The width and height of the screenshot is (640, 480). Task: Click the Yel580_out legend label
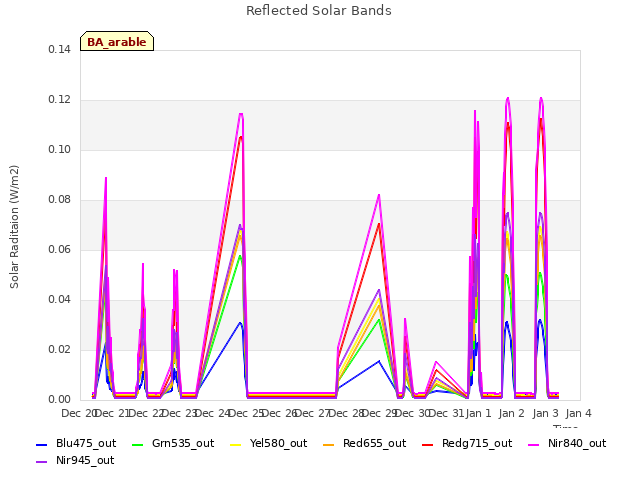(278, 443)
